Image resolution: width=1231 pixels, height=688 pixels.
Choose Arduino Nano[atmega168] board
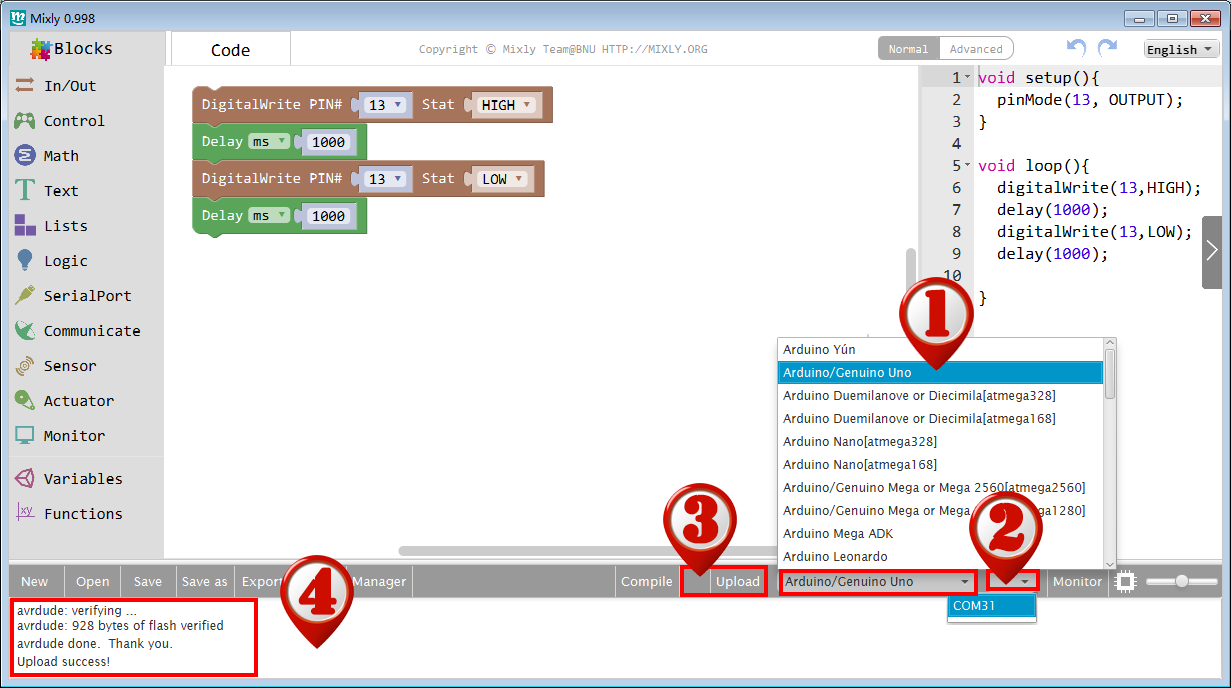tap(940, 465)
